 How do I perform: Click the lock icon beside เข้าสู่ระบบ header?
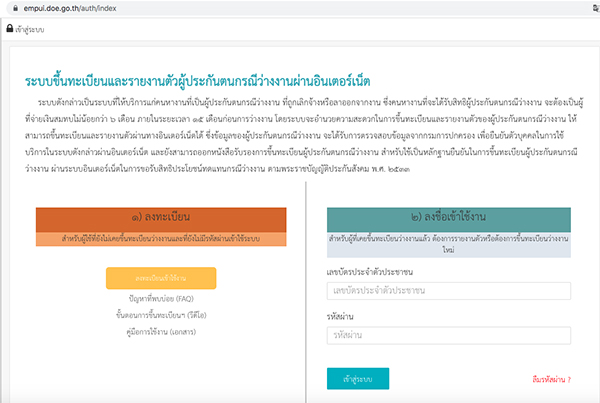click(10, 28)
